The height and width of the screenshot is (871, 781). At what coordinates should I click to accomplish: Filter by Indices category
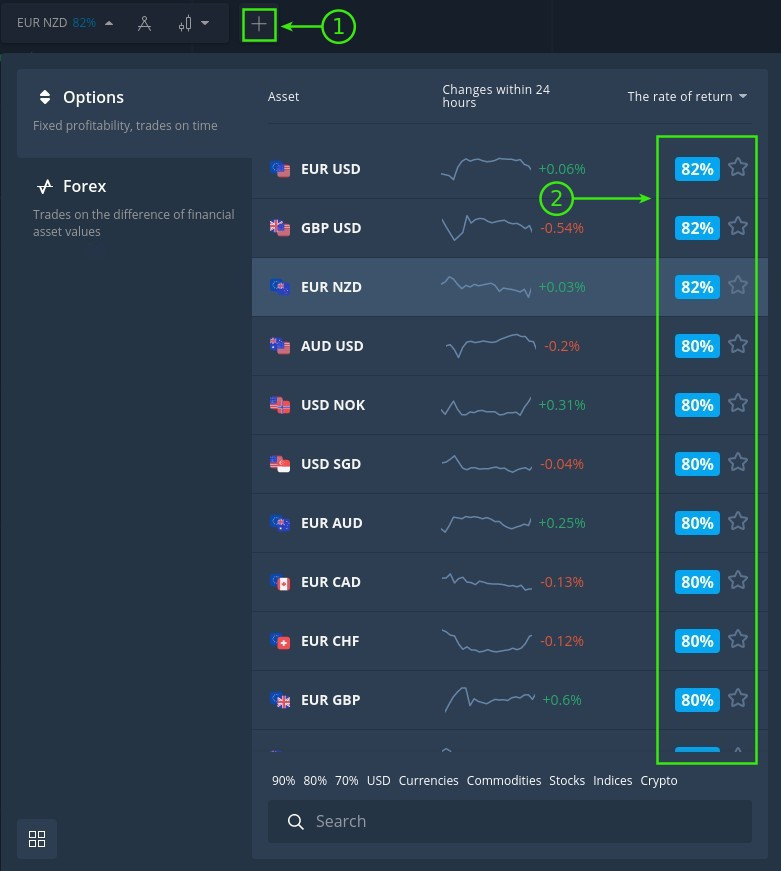(x=612, y=780)
